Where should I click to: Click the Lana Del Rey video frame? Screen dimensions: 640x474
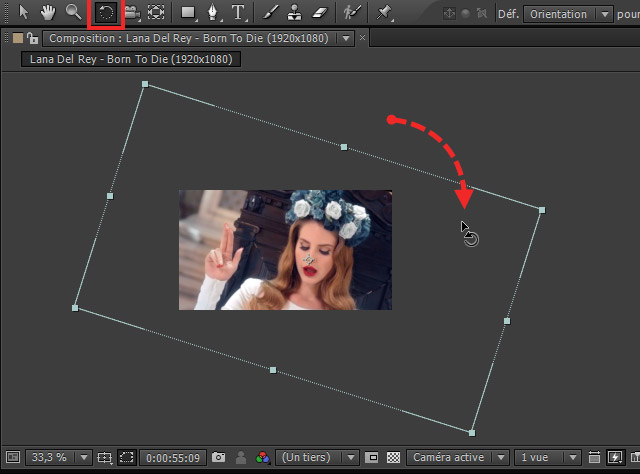coord(285,250)
